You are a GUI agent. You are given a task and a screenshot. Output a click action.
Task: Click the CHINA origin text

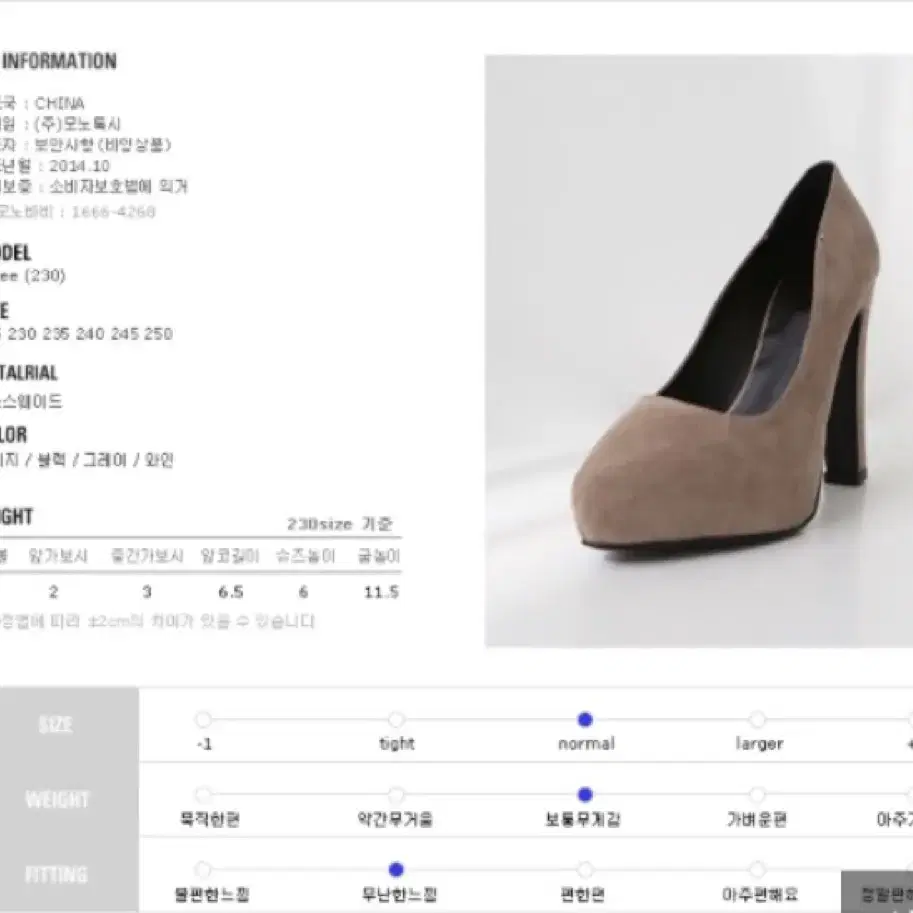[59, 104]
